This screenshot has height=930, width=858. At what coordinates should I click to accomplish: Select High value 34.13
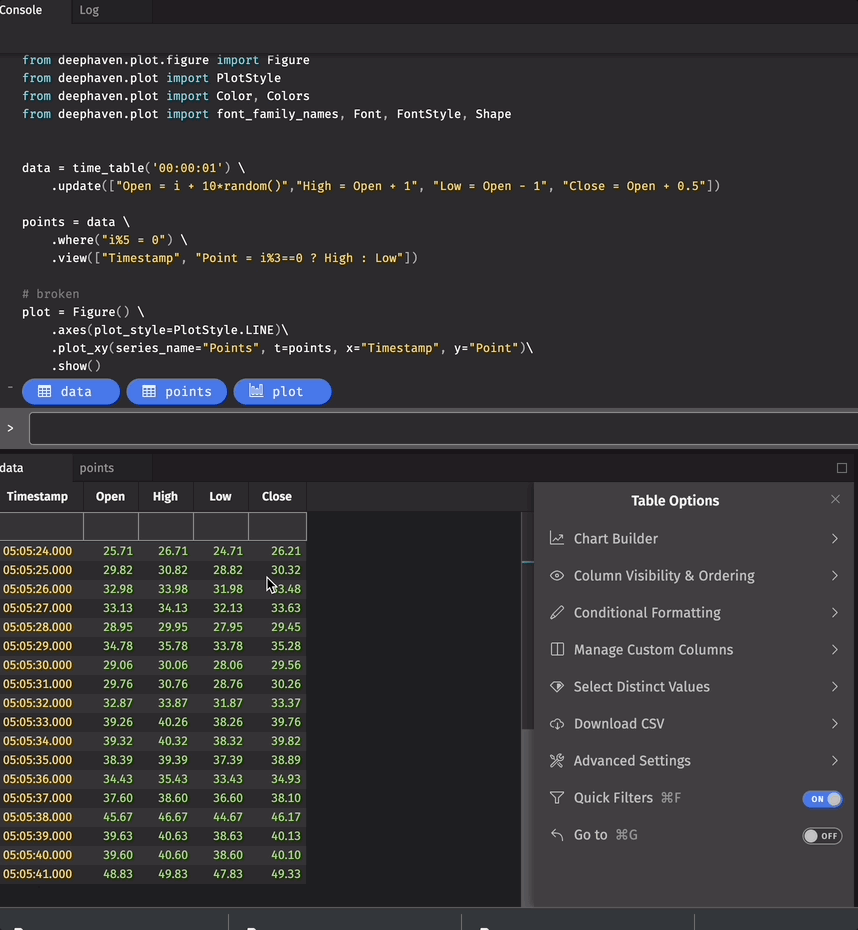point(166,608)
